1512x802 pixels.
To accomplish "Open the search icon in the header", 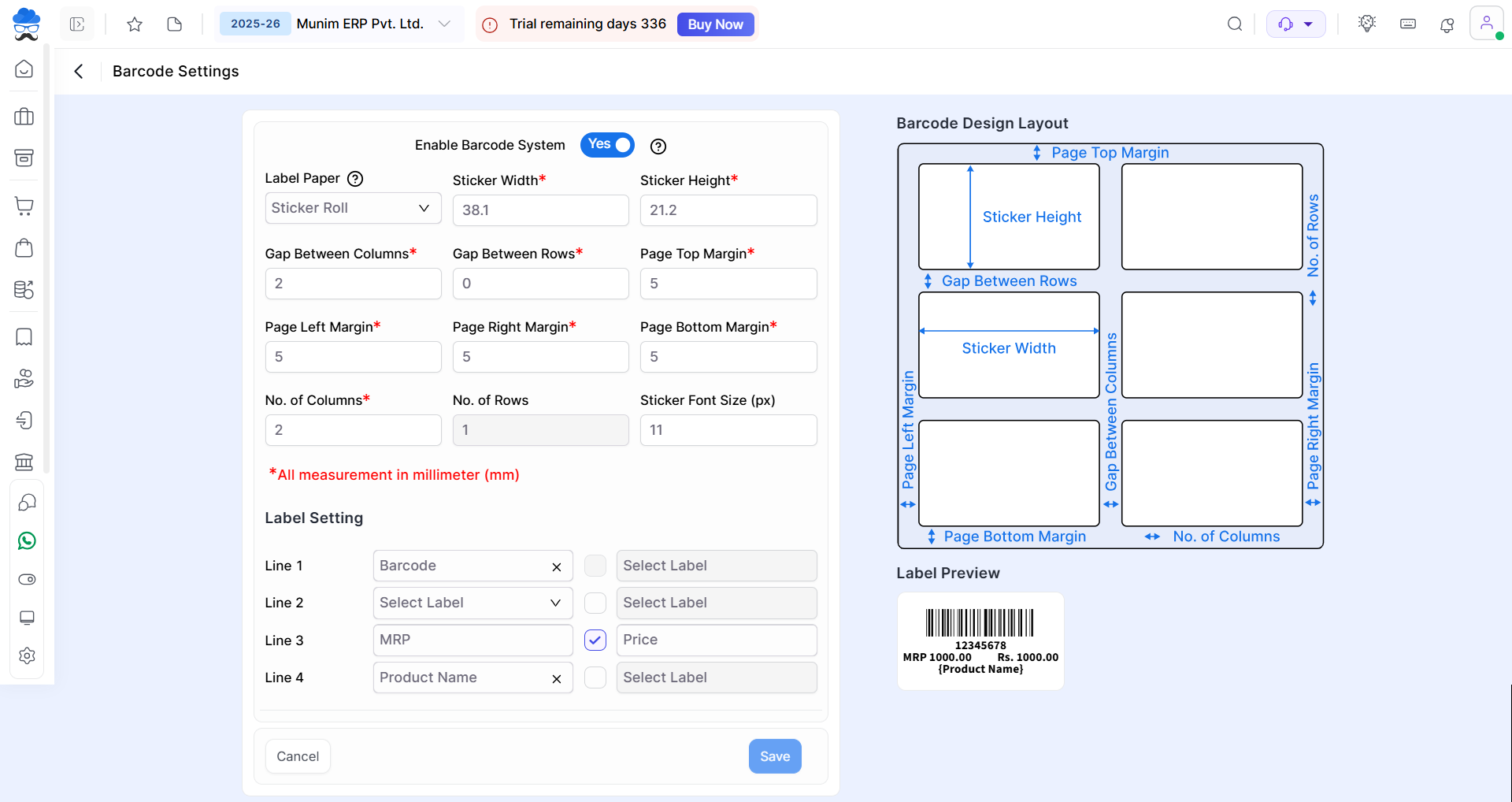I will pyautogui.click(x=1235, y=24).
